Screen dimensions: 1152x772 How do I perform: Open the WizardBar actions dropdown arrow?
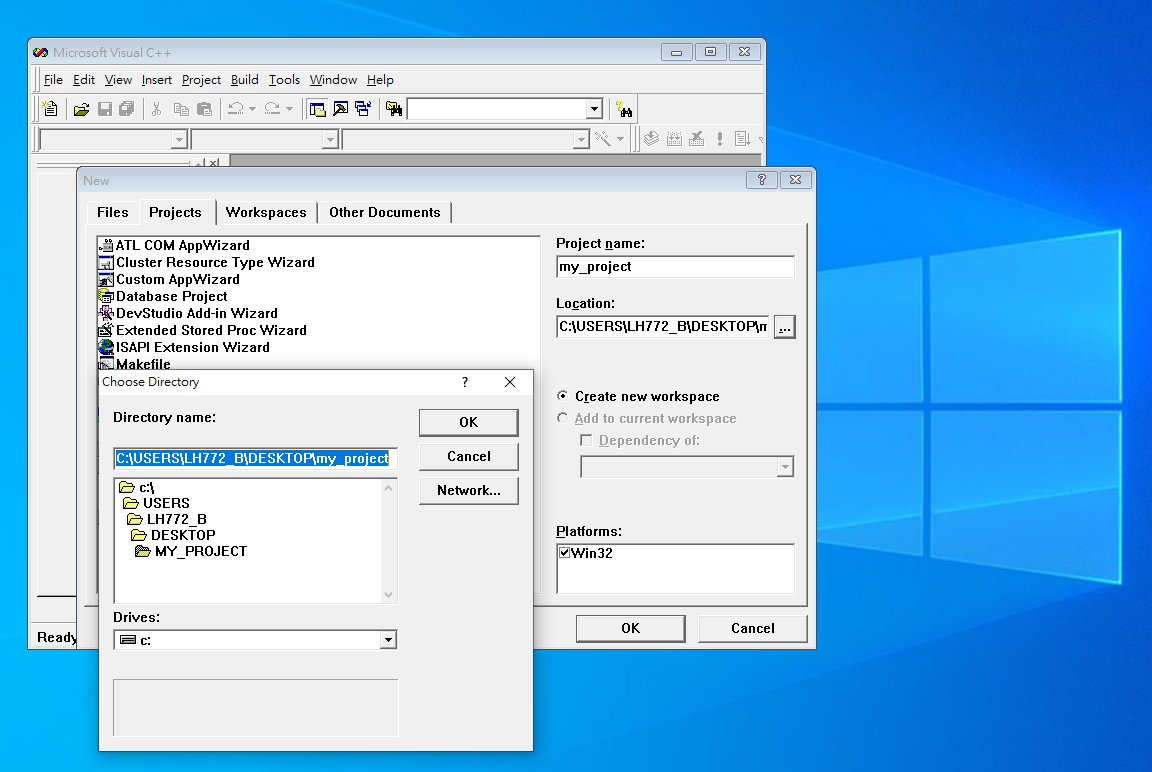click(621, 139)
